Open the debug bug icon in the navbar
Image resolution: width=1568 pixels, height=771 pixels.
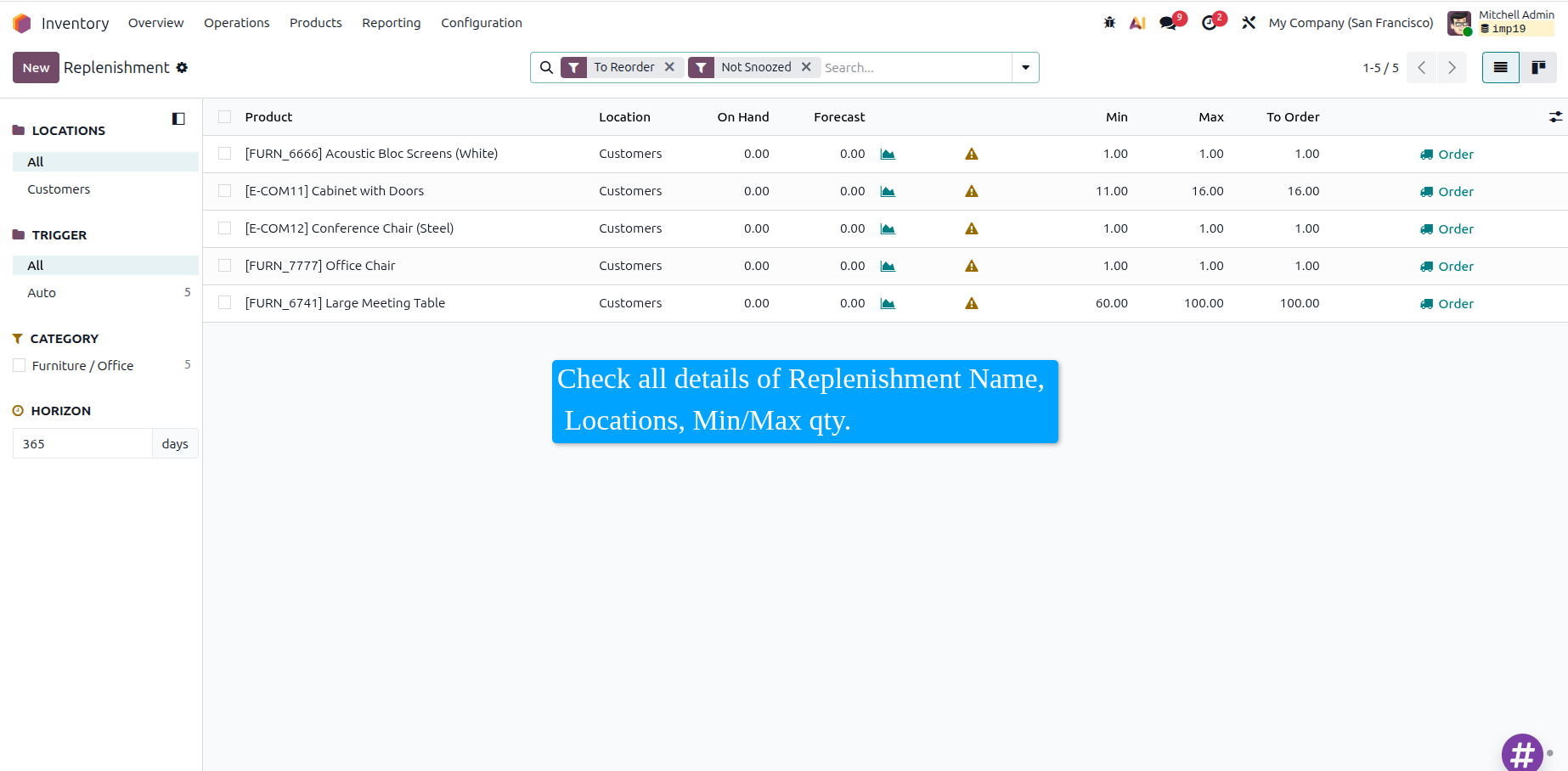(x=1109, y=23)
